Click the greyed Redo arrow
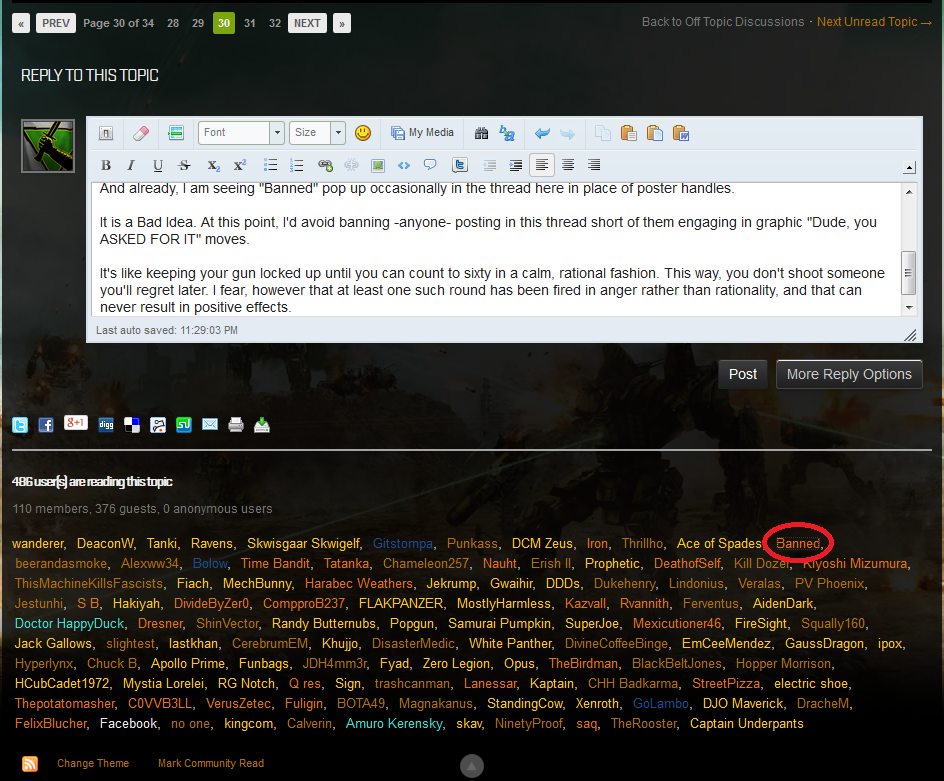Viewport: 944px width, 781px height. (567, 133)
